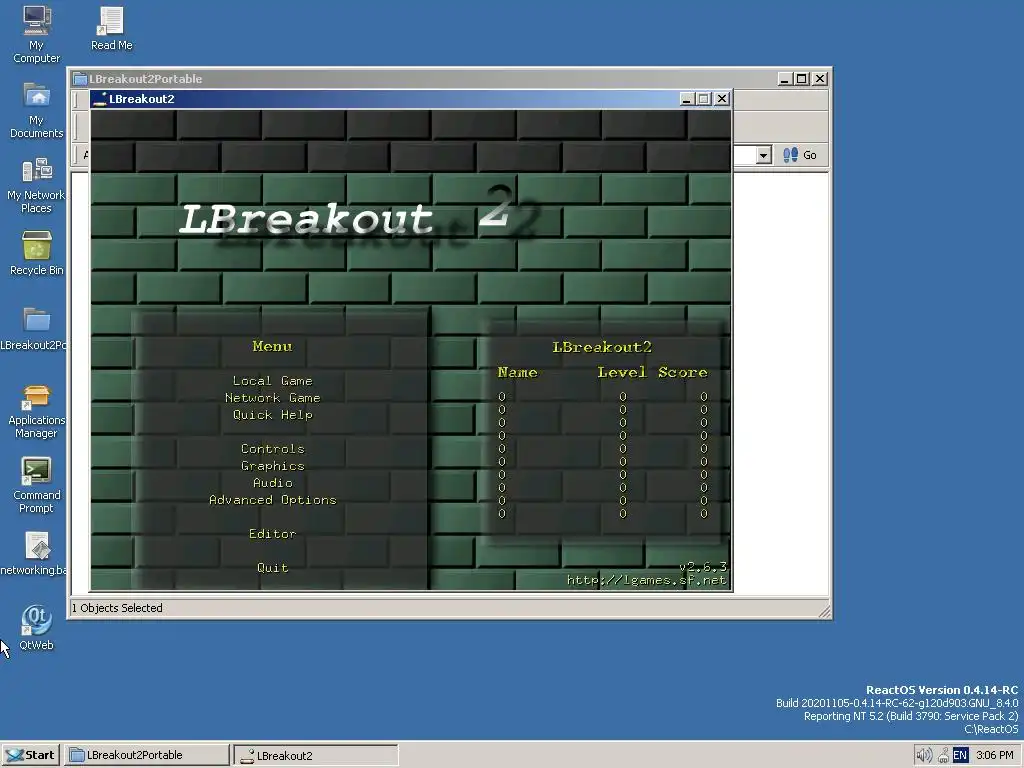The width and height of the screenshot is (1024, 768).
Task: Click the LBreakout2Portable window folder icon
Action: tap(80, 79)
